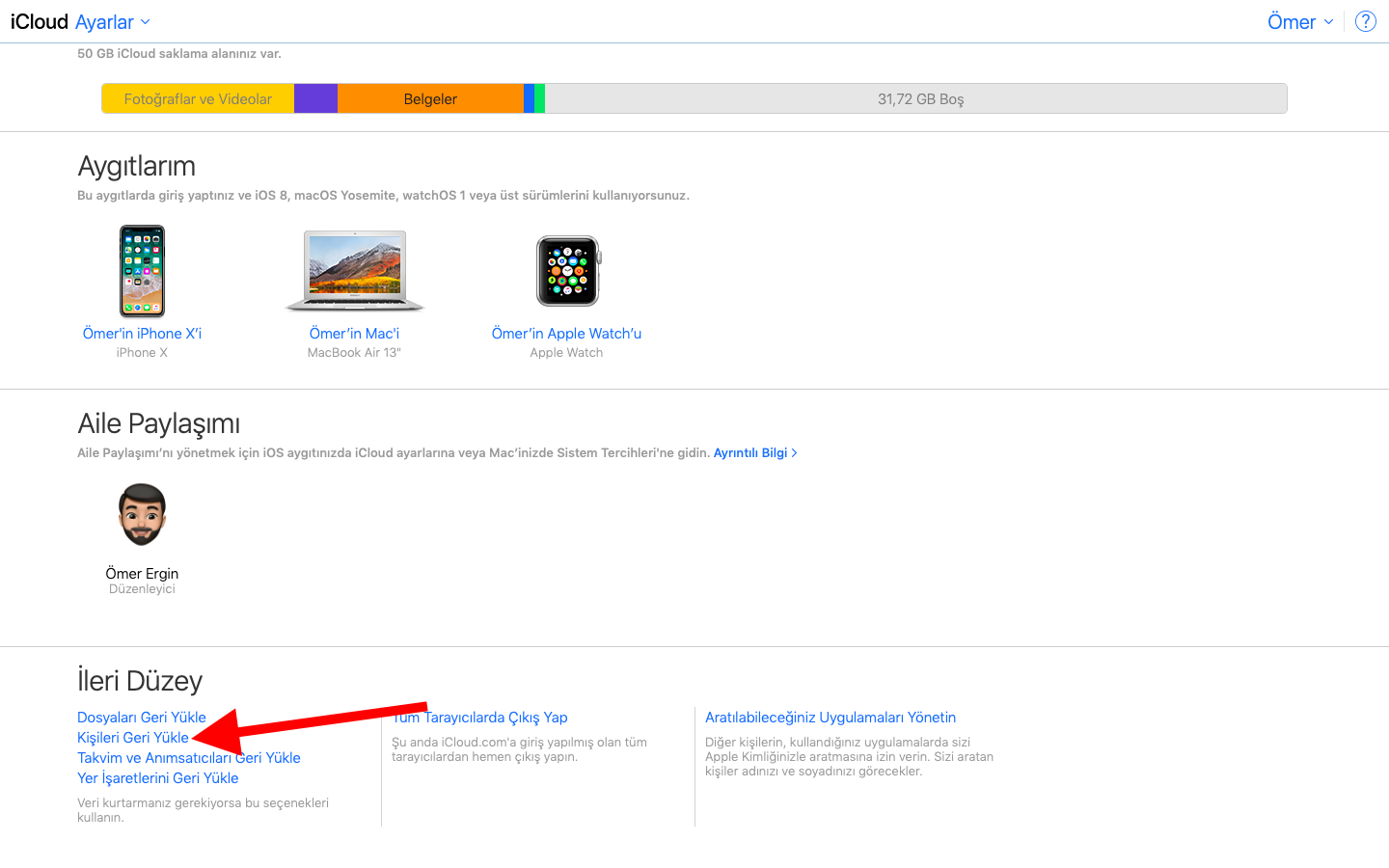
Task: Click Yer İşaretlerini Geri Yükle
Action: coord(157,778)
